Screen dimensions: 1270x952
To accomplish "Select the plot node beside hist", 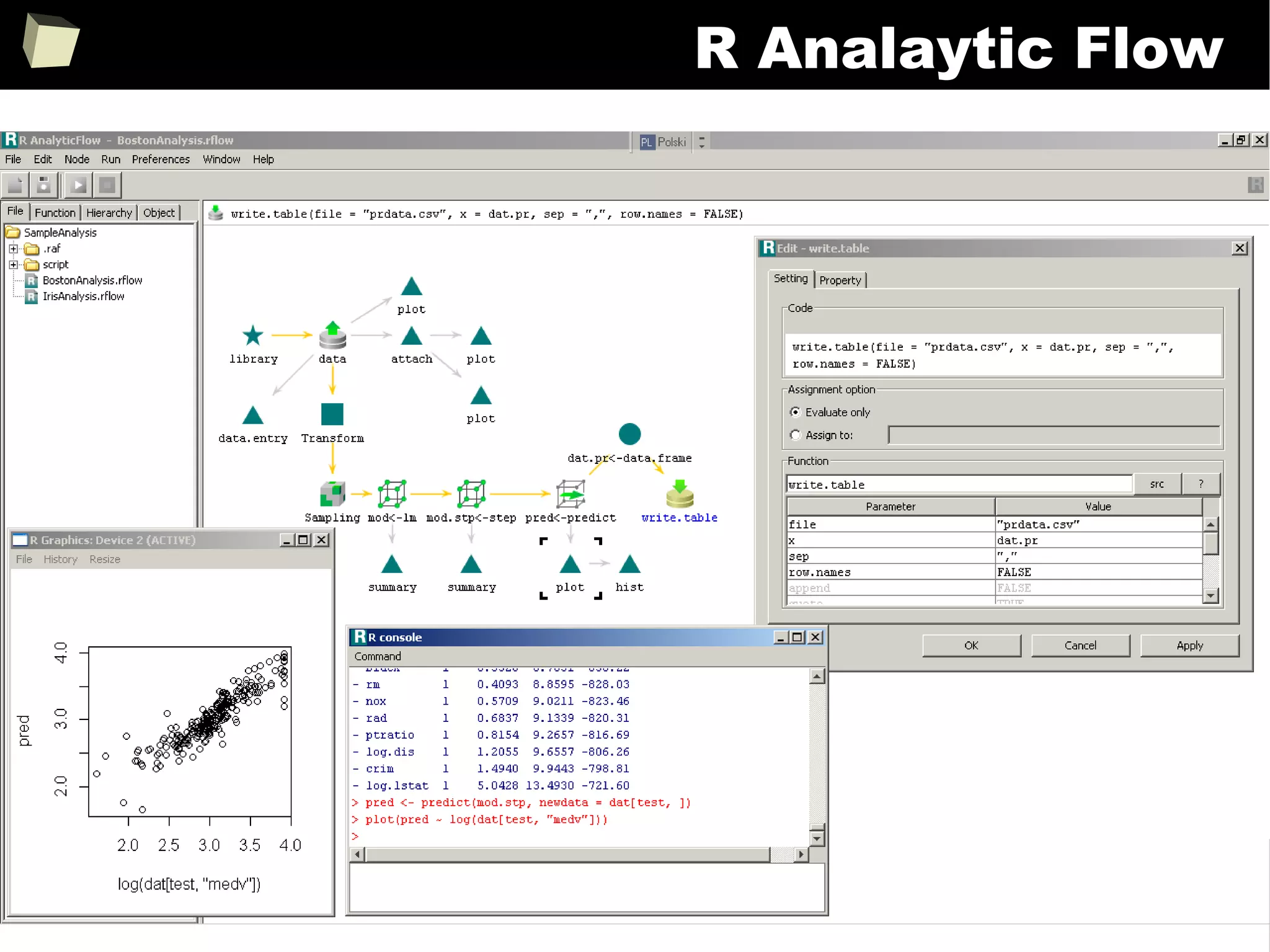I will [570, 564].
